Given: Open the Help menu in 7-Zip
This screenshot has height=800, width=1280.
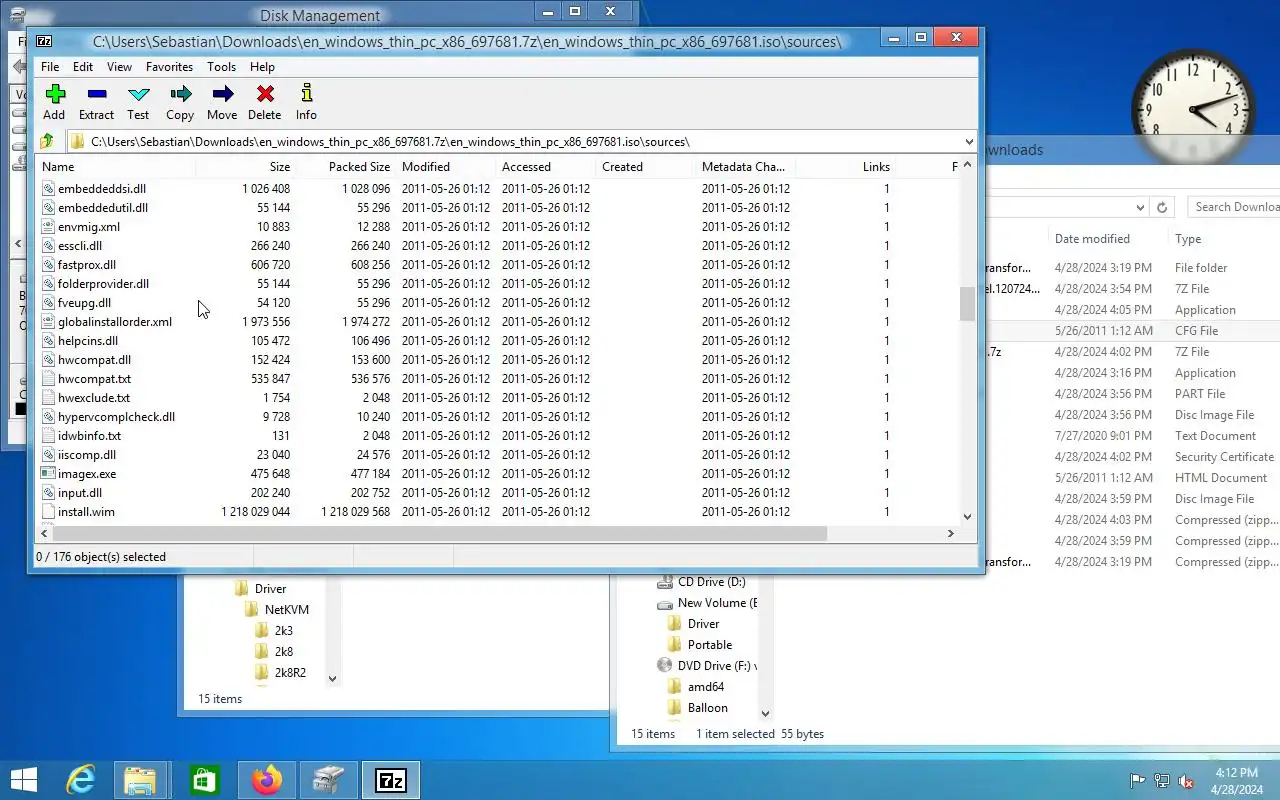Looking at the screenshot, I should click(x=262, y=67).
